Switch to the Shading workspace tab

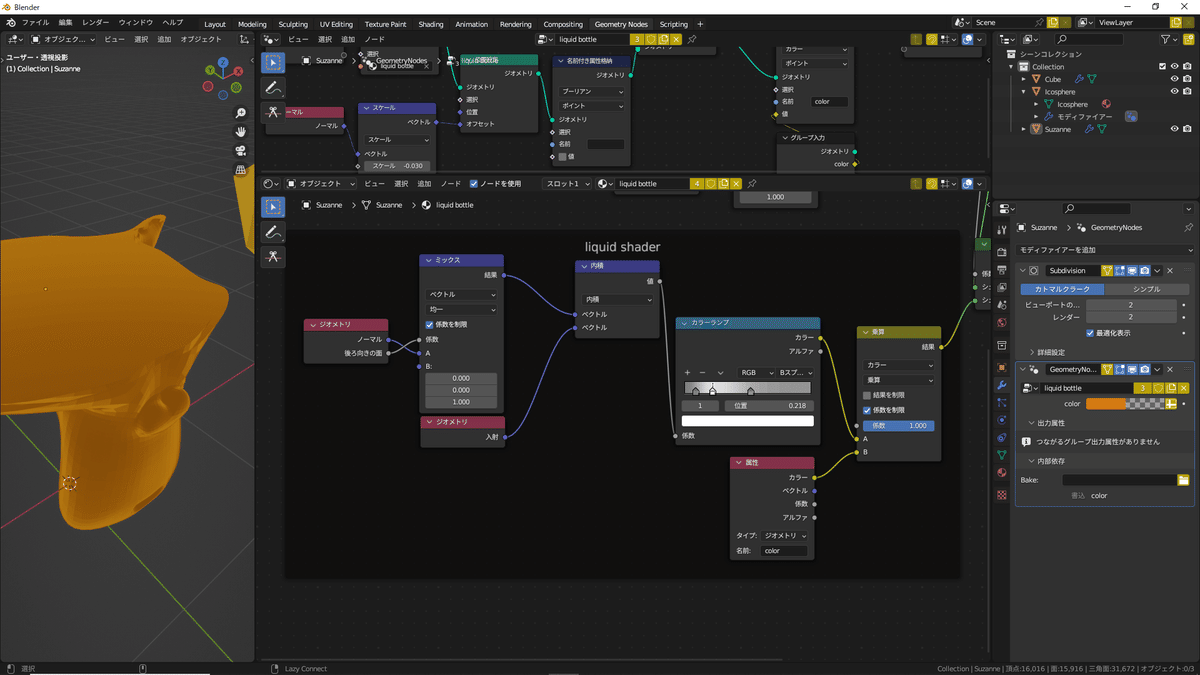pos(431,24)
